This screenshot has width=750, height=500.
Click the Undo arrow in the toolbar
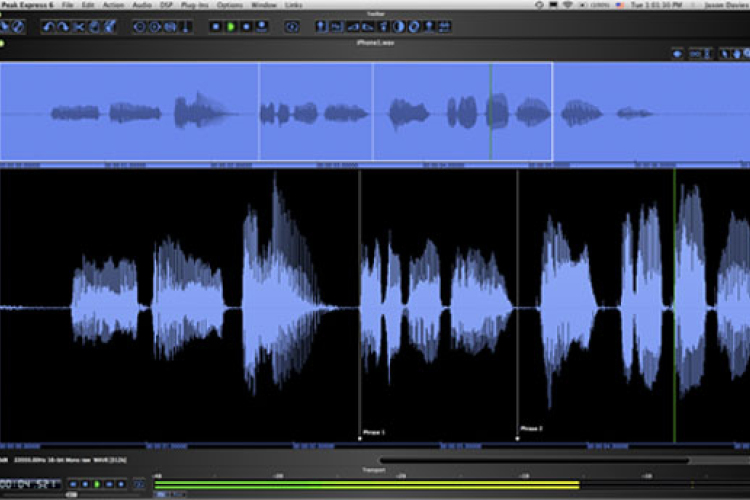coord(48,26)
